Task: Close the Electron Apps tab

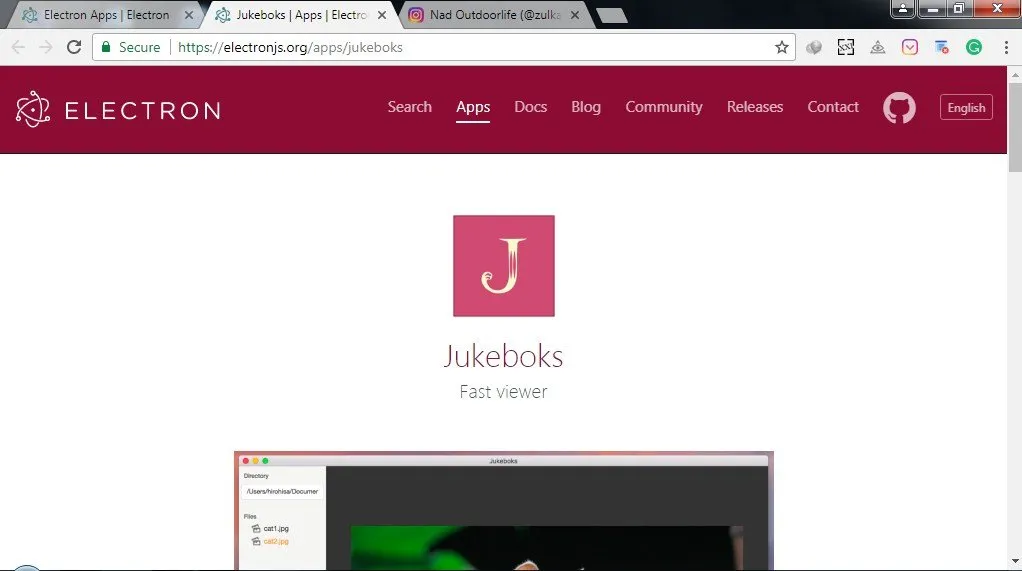Action: click(x=189, y=15)
